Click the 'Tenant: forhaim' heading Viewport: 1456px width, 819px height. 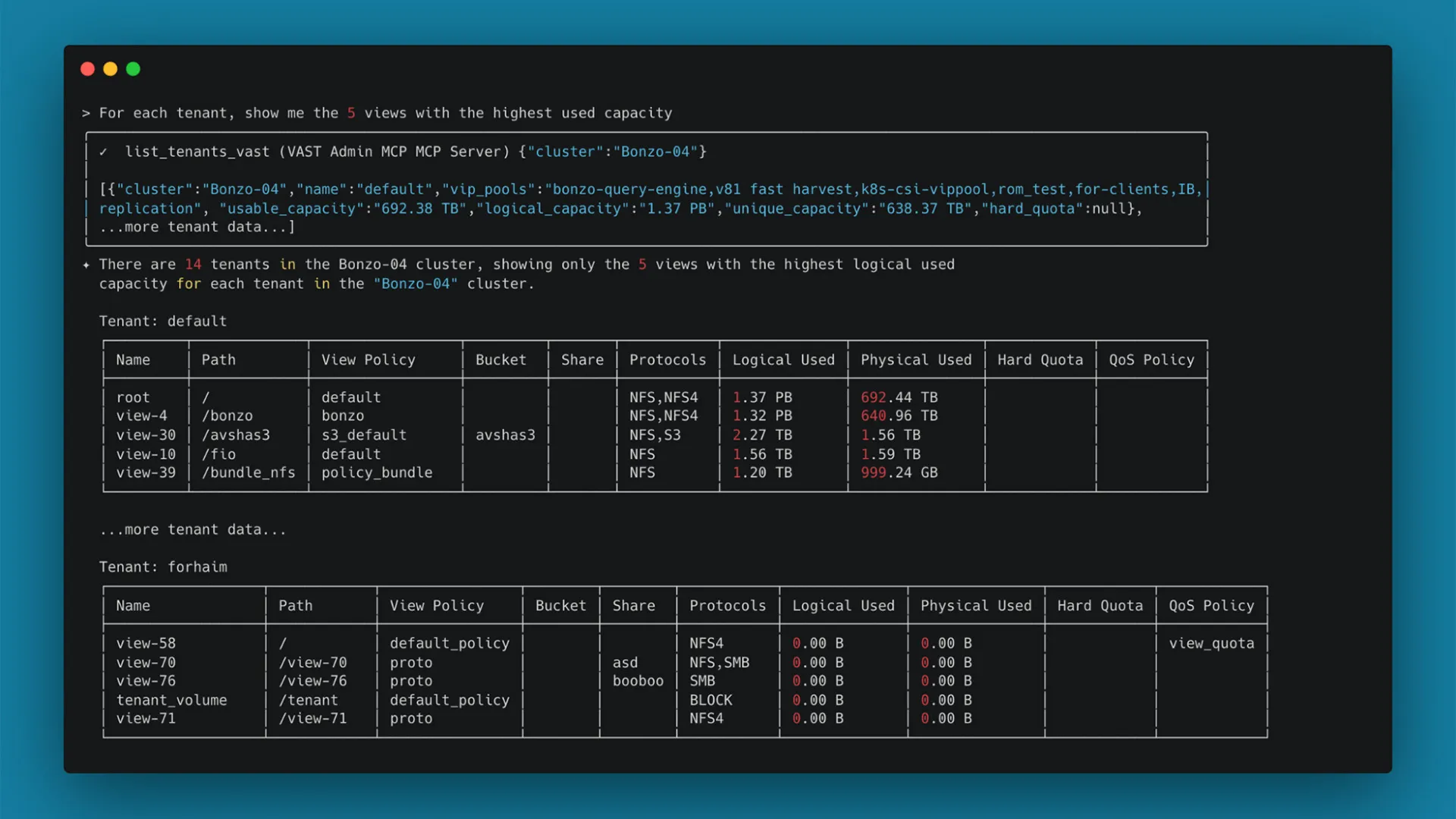(x=163, y=567)
